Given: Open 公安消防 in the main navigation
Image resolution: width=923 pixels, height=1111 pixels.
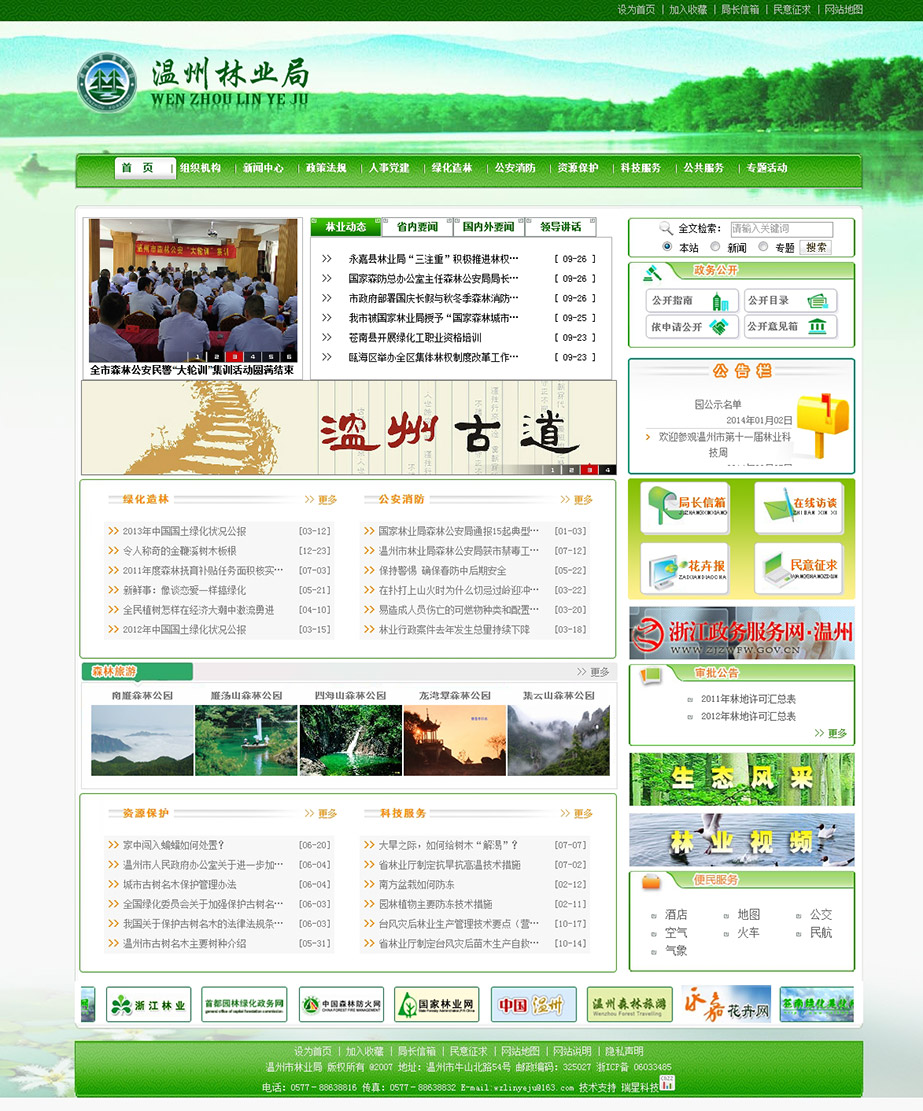Looking at the screenshot, I should pyautogui.click(x=515, y=168).
